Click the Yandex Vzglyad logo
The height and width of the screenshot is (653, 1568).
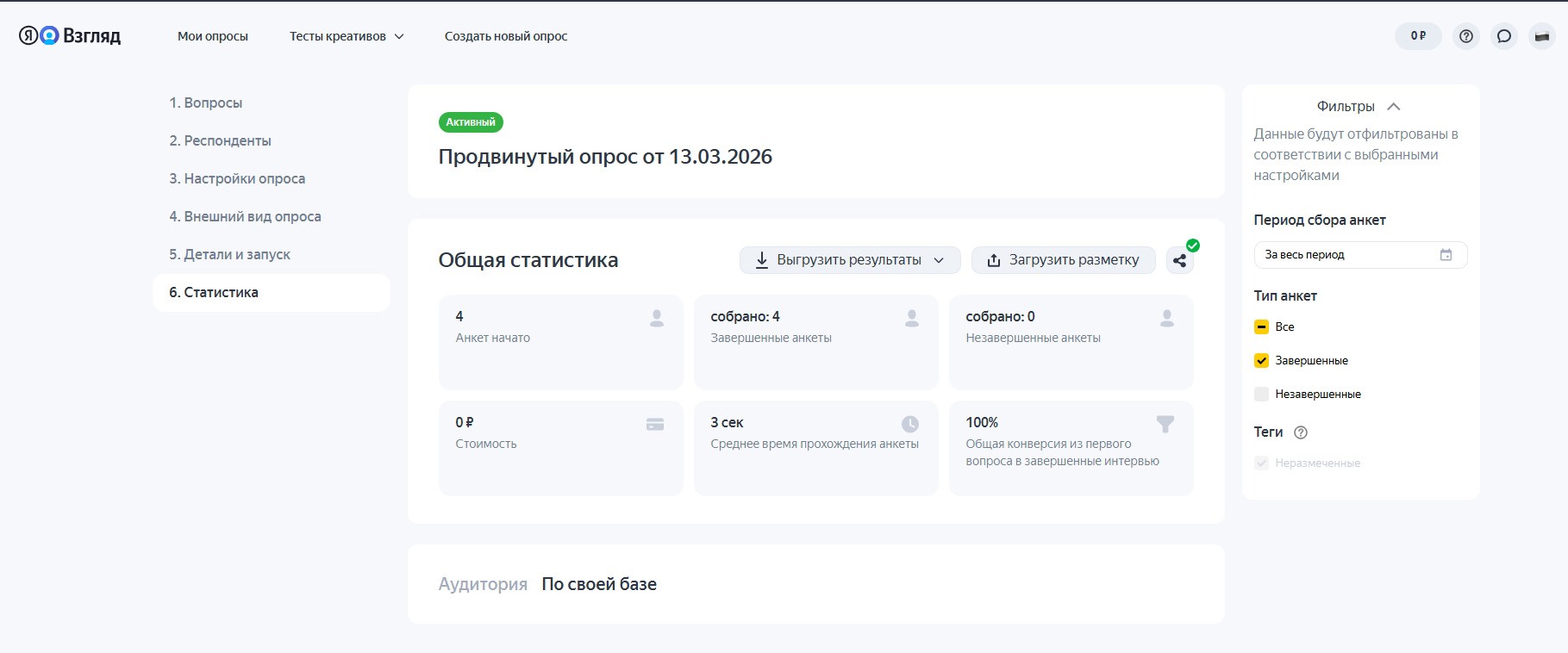(70, 35)
